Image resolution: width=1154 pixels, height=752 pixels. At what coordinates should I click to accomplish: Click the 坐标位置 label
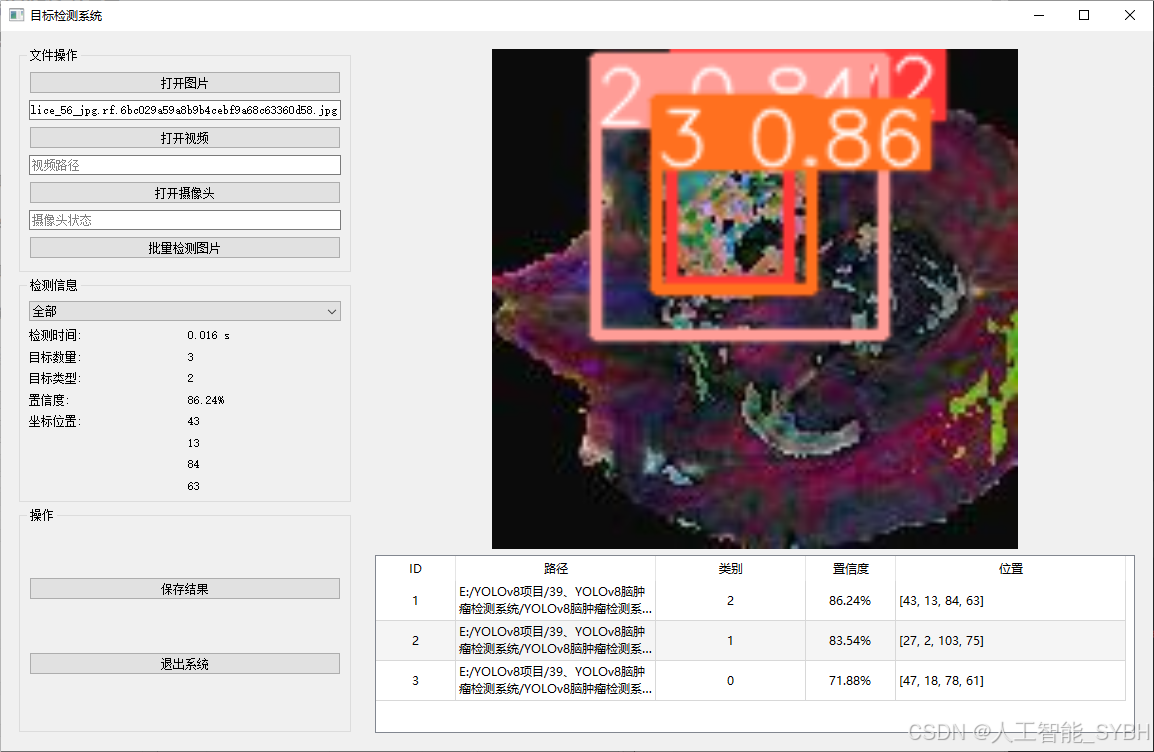tap(54, 422)
